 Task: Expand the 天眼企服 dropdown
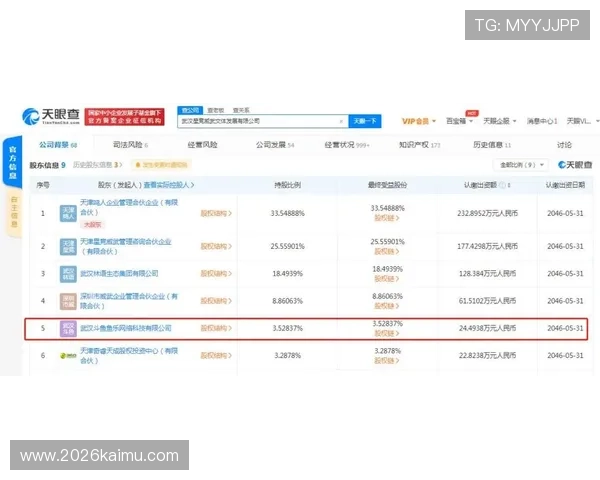click(x=499, y=121)
